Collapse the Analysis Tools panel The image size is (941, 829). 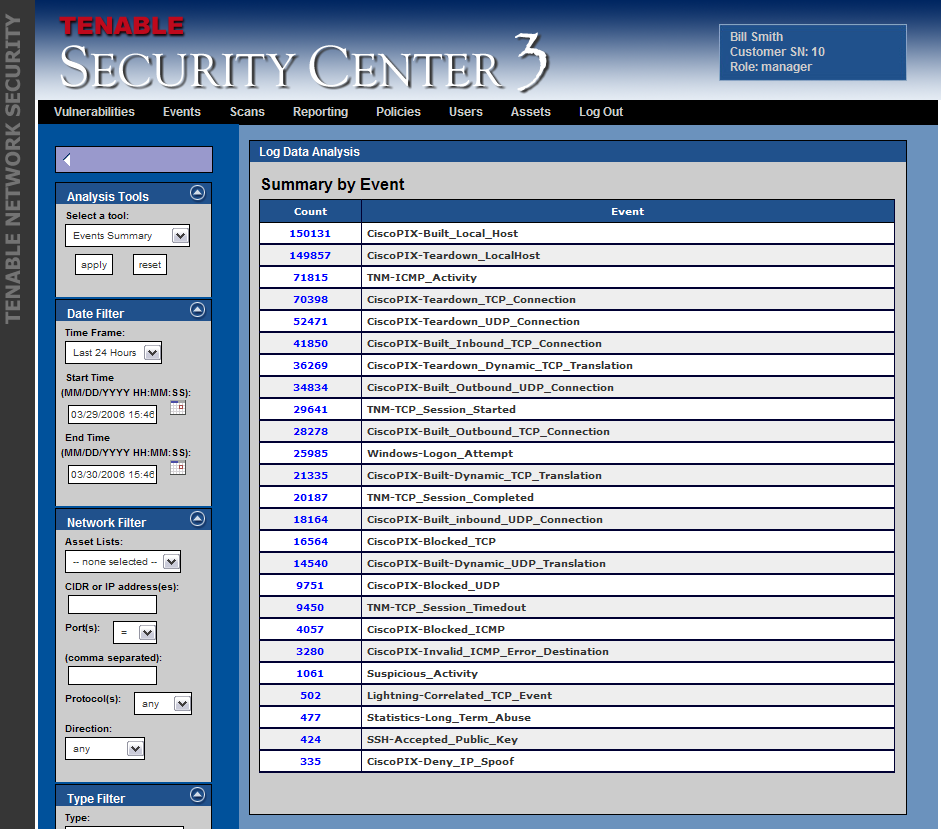(x=197, y=193)
